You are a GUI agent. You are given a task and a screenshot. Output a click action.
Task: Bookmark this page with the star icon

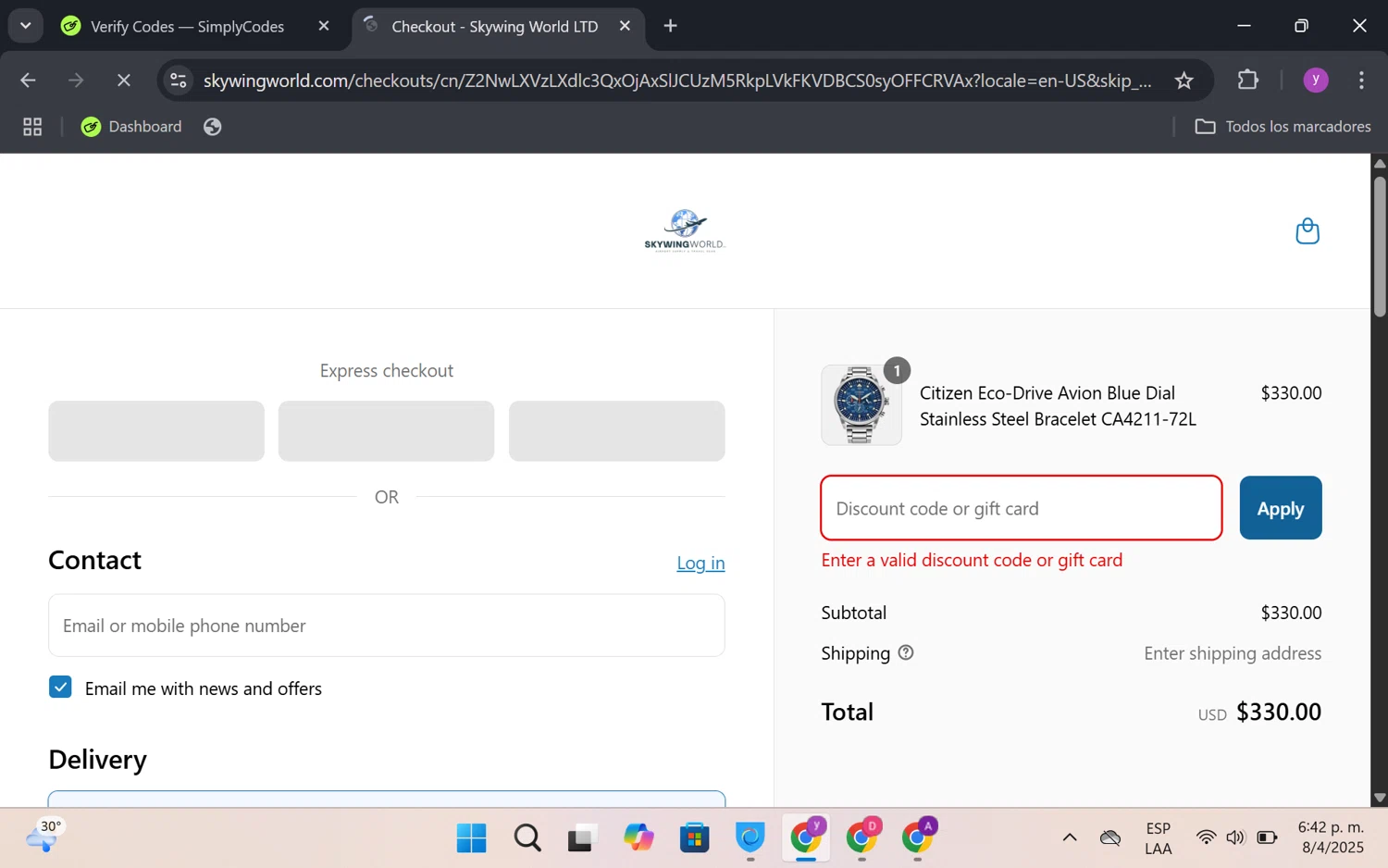pyautogui.click(x=1184, y=81)
